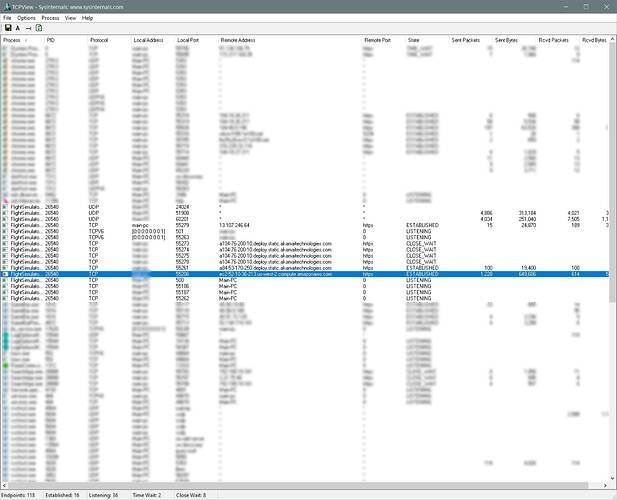Sort by the Remote Port column header
Image resolution: width=617 pixels, height=500 pixels.
tap(384, 40)
